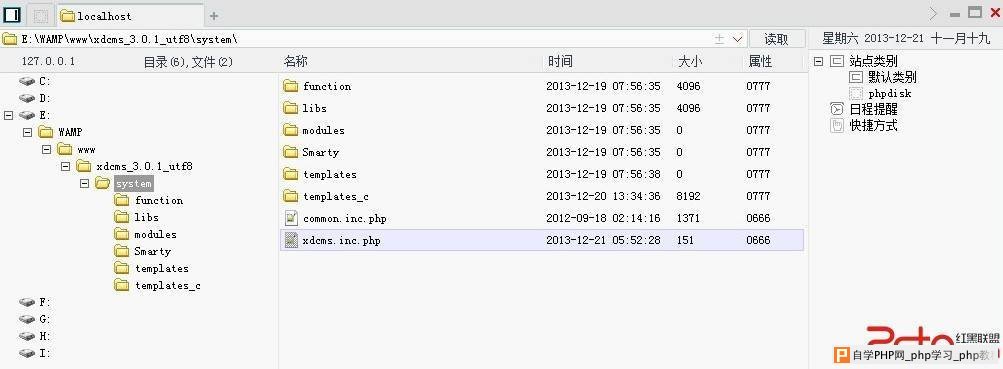Open the templates_c folder in the tree
Viewport: 1003px width, 369px height.
point(168,286)
